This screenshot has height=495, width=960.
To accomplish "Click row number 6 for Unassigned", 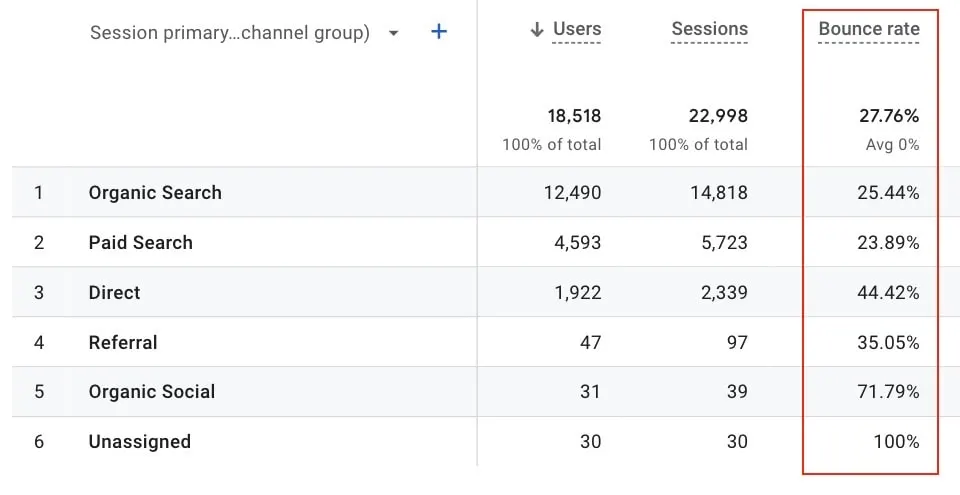I will click(x=39, y=442).
